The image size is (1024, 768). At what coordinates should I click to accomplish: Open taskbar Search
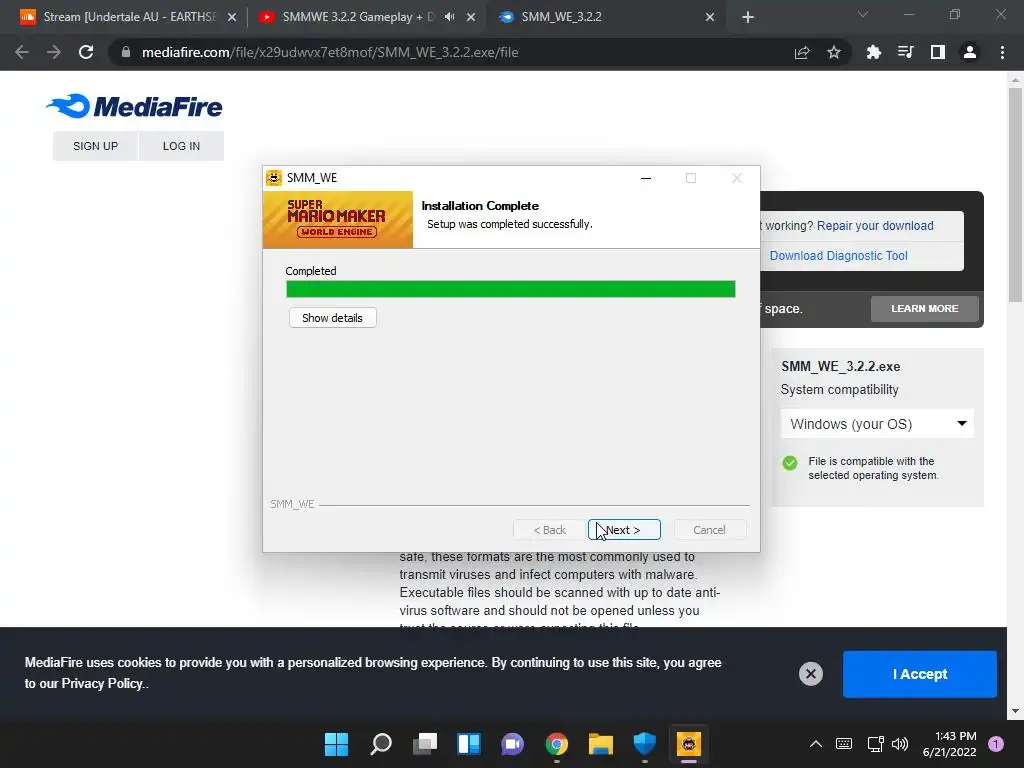click(381, 744)
